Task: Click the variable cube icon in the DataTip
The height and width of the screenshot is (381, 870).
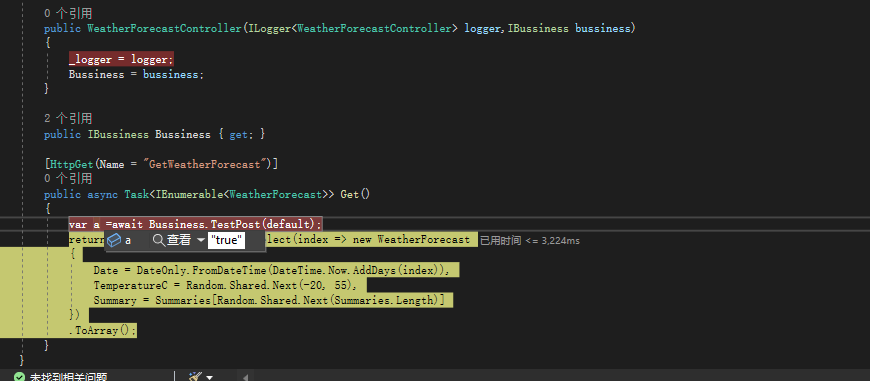Action: point(114,240)
